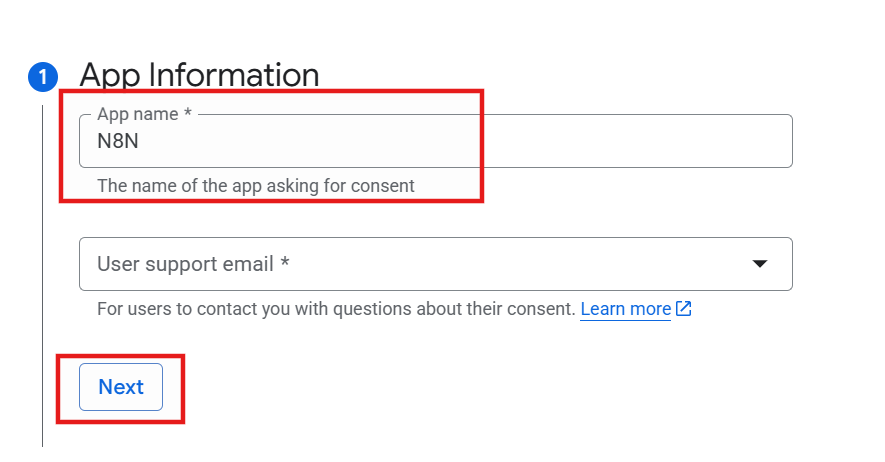The width and height of the screenshot is (885, 462).
Task: Click the asterisk in the App name label
Action: click(186, 114)
